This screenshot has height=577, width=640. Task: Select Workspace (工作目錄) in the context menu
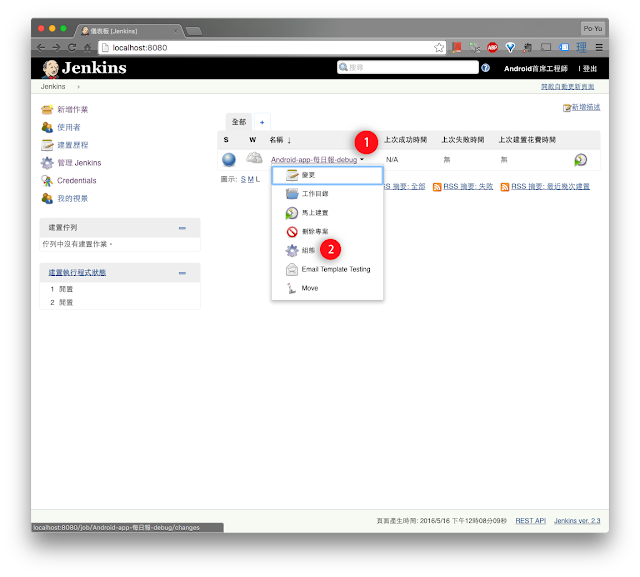(x=327, y=194)
